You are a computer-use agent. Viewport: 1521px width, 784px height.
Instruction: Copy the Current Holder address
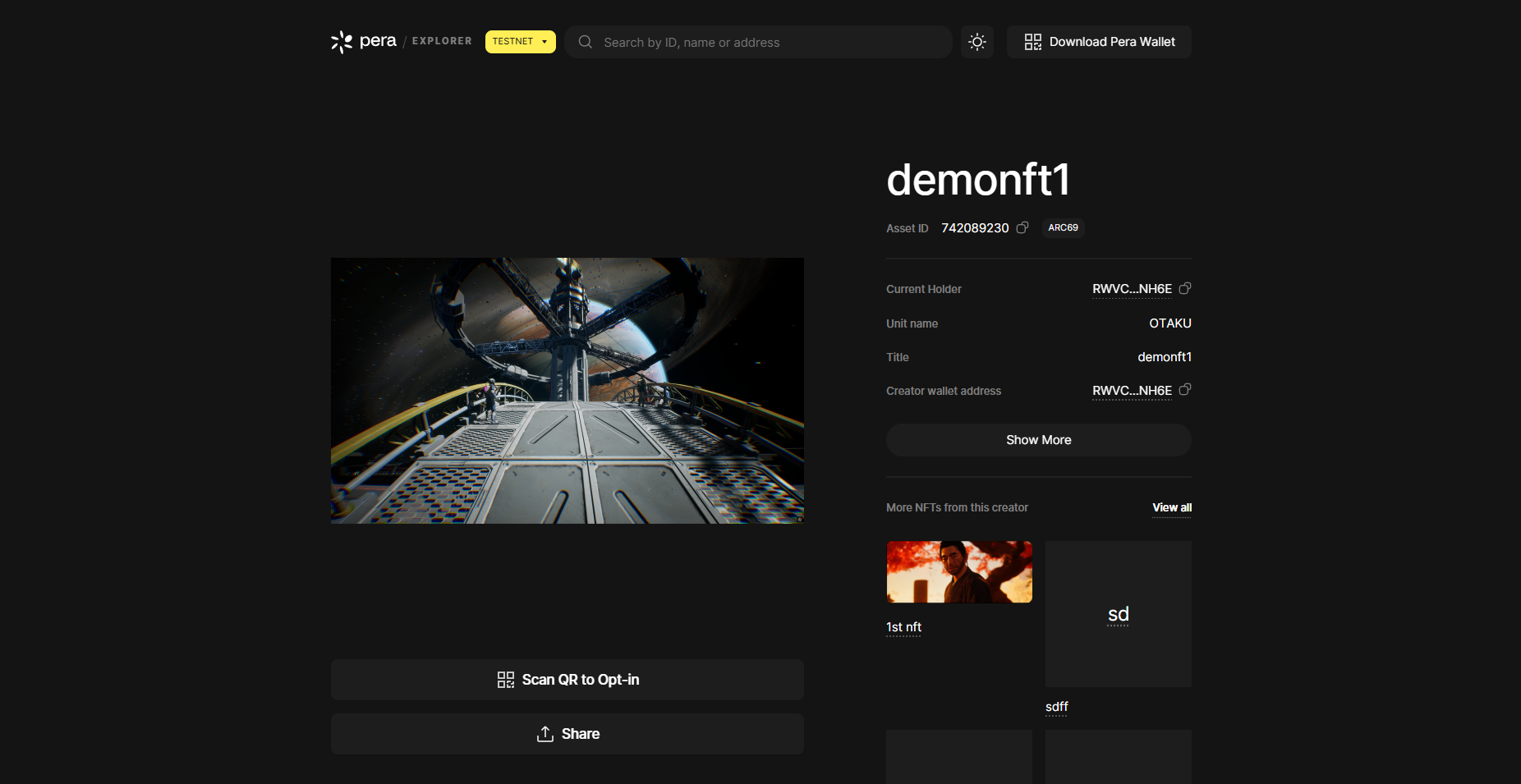pyautogui.click(x=1185, y=288)
